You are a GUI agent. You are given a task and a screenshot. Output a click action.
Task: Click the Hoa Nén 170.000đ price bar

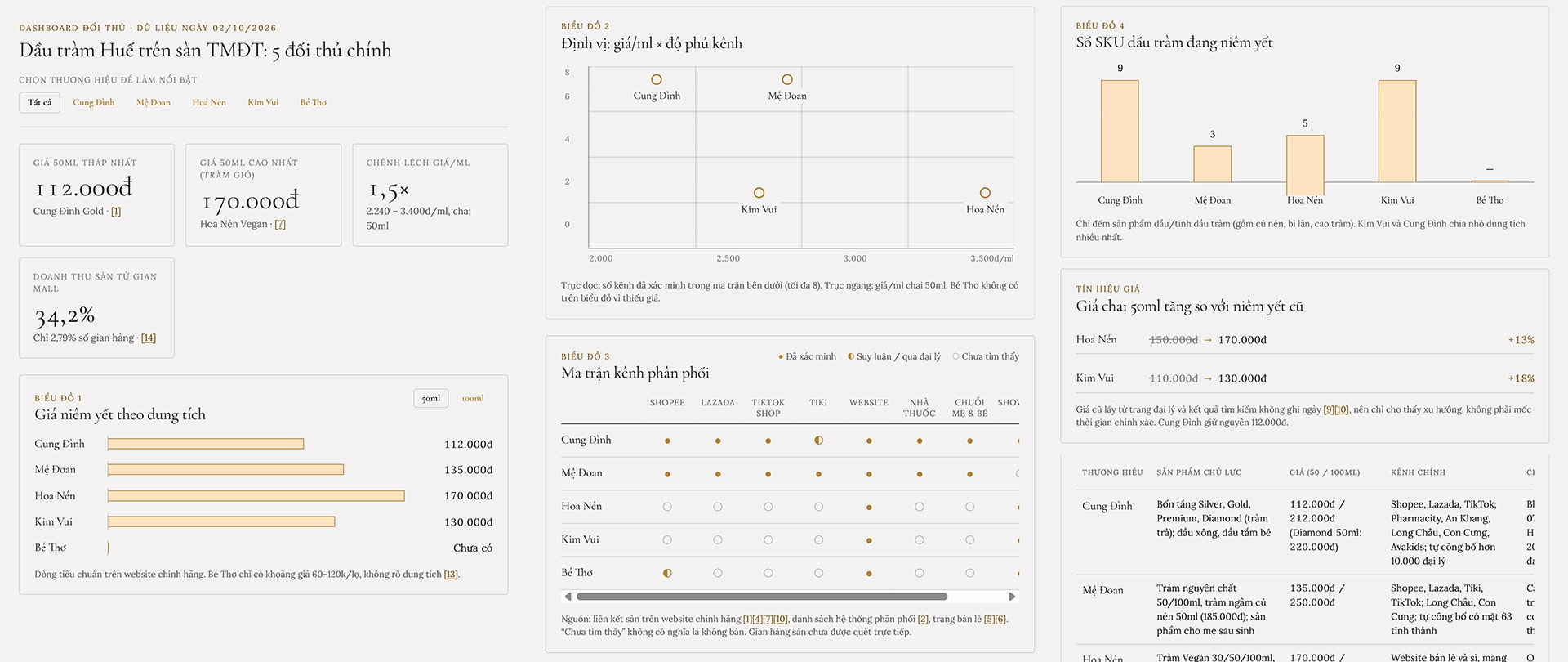pyautogui.click(x=256, y=496)
